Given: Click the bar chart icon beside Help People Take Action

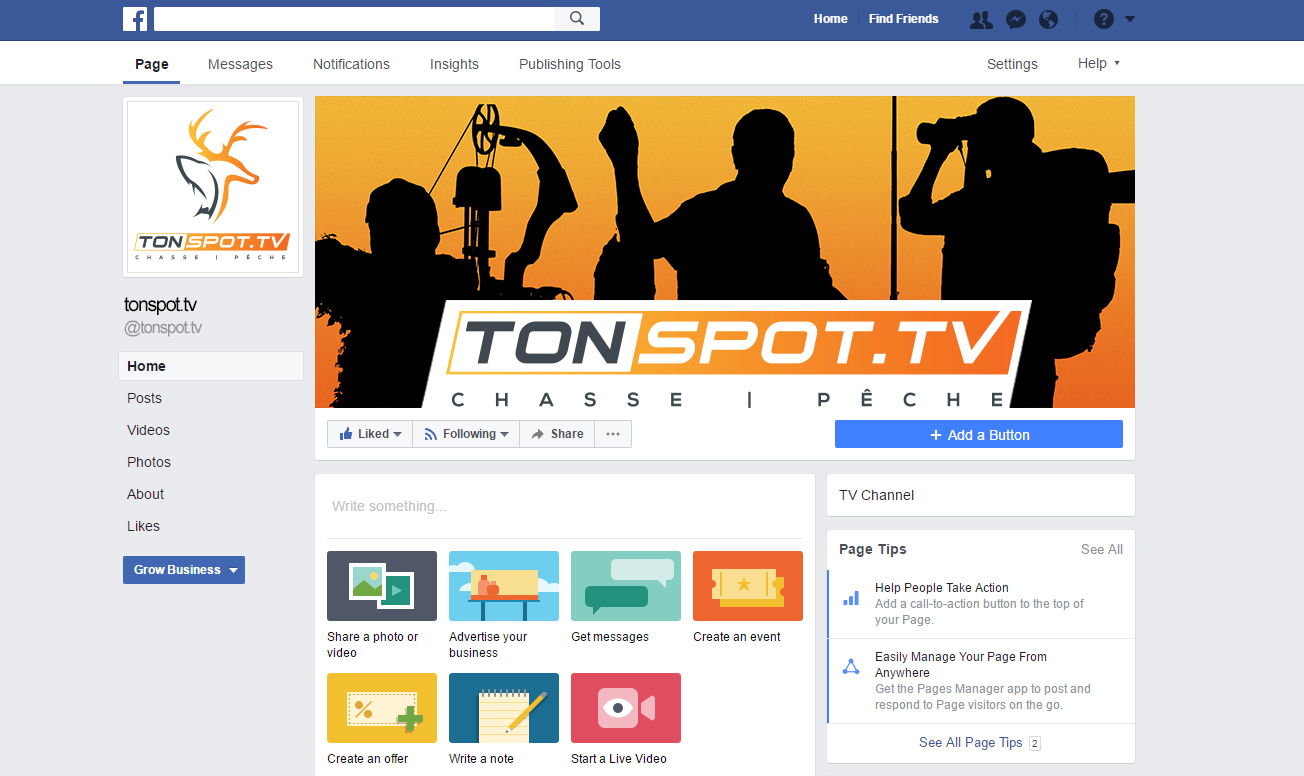Looking at the screenshot, I should coord(851,598).
